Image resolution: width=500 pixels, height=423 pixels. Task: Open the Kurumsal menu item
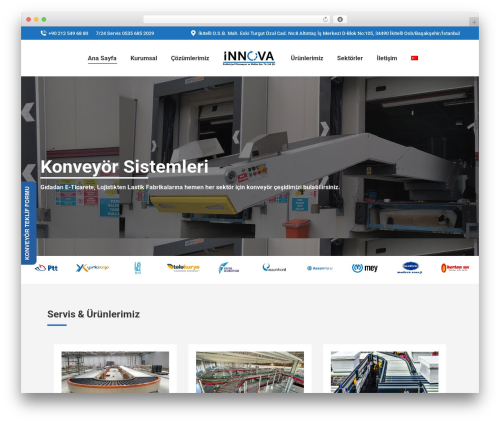coord(144,58)
